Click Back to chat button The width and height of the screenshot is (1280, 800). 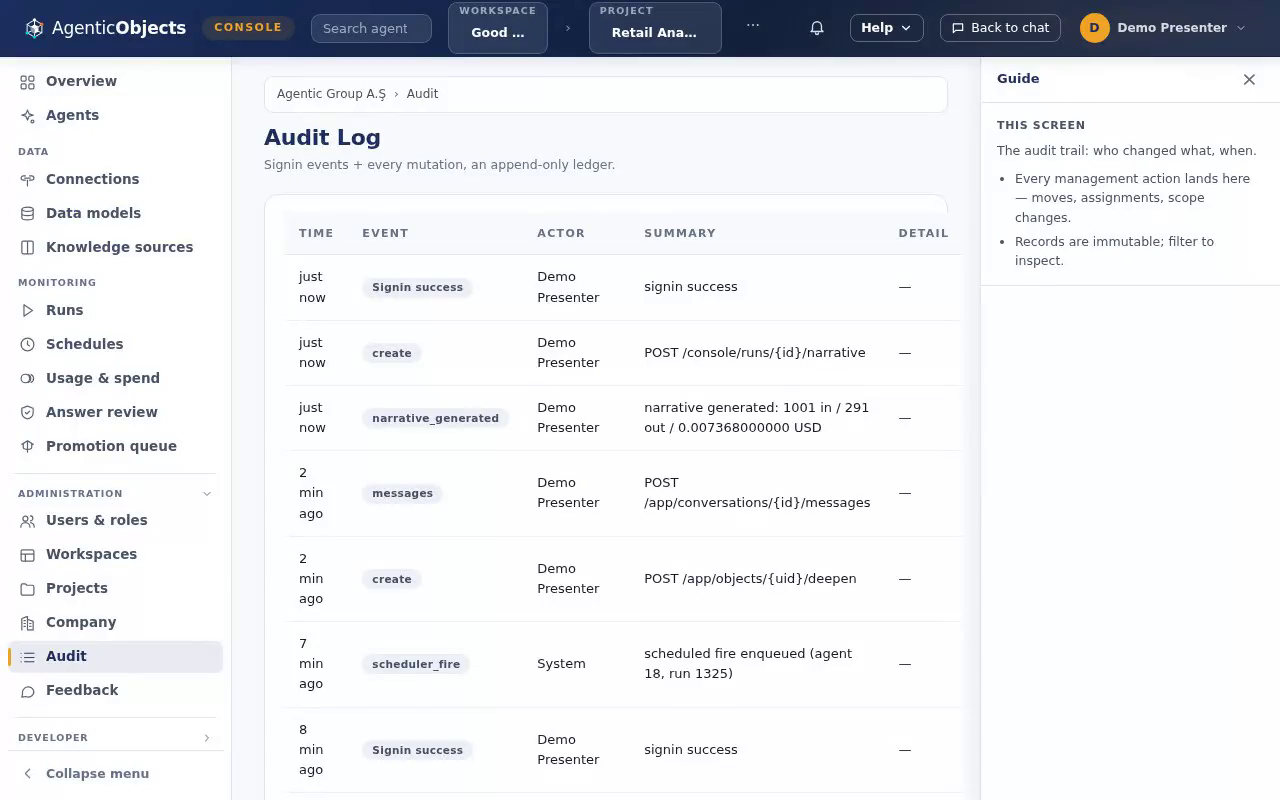click(x=1000, y=28)
